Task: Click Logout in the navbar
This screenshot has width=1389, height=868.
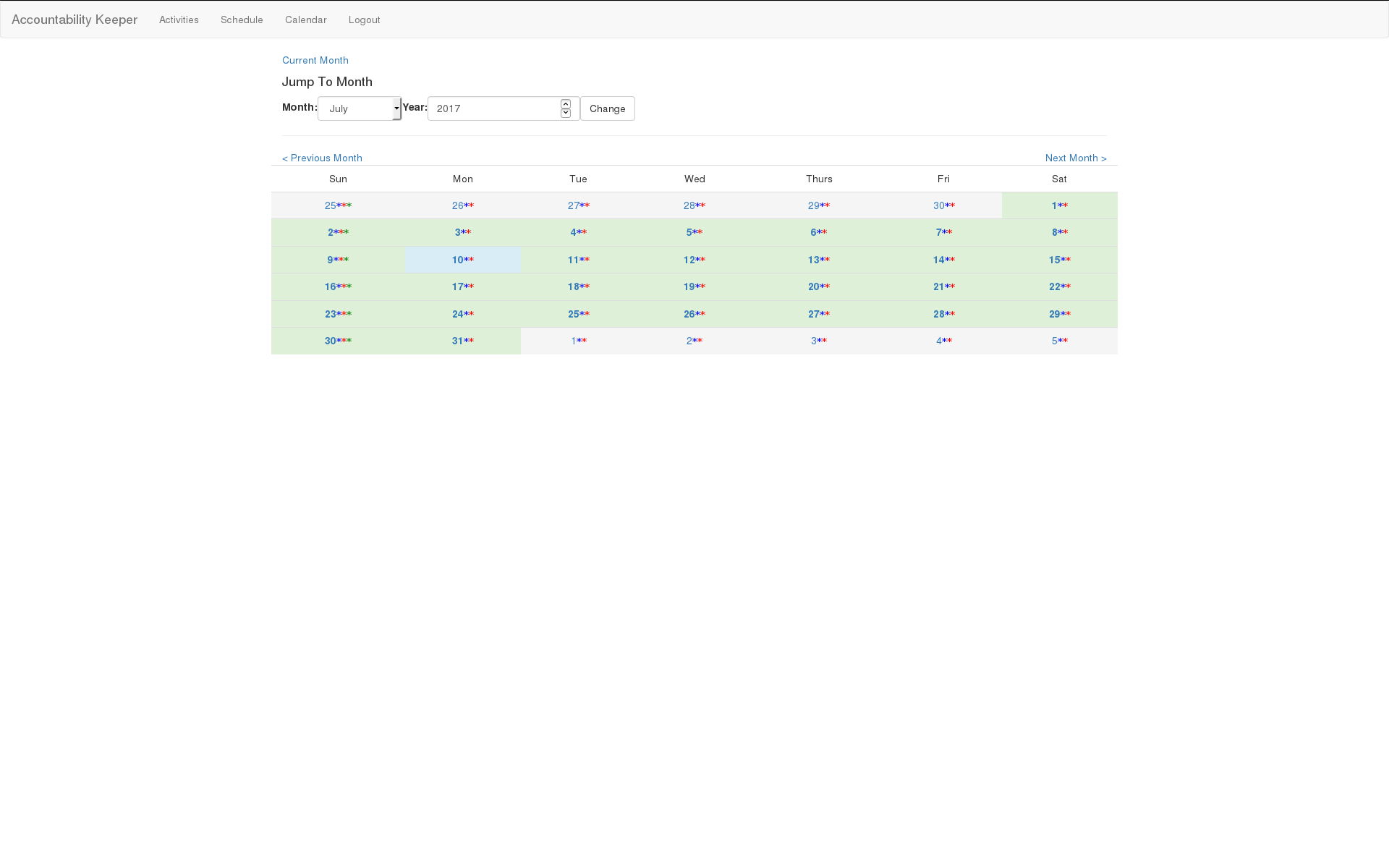Action: pos(364,20)
